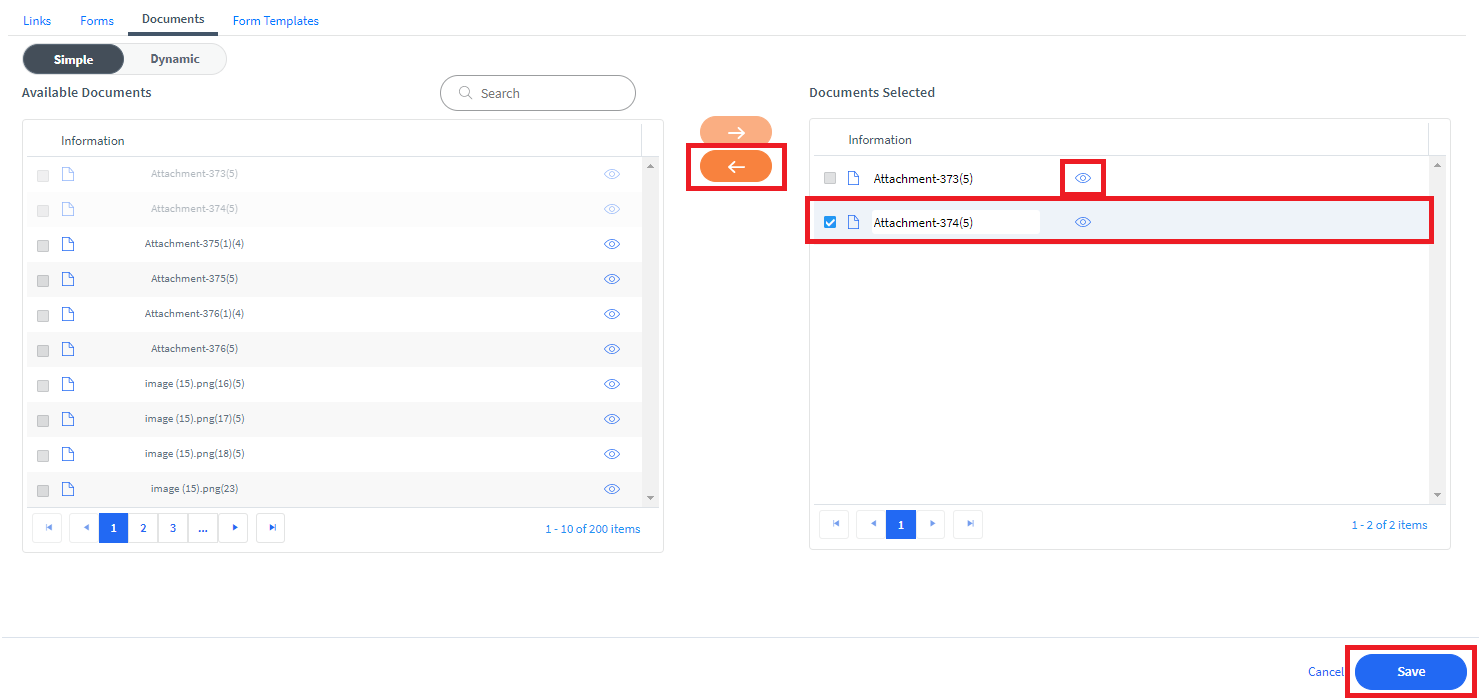Click page 1 in selected documents pager
Viewport: 1484px width, 700px height.
tap(901, 524)
